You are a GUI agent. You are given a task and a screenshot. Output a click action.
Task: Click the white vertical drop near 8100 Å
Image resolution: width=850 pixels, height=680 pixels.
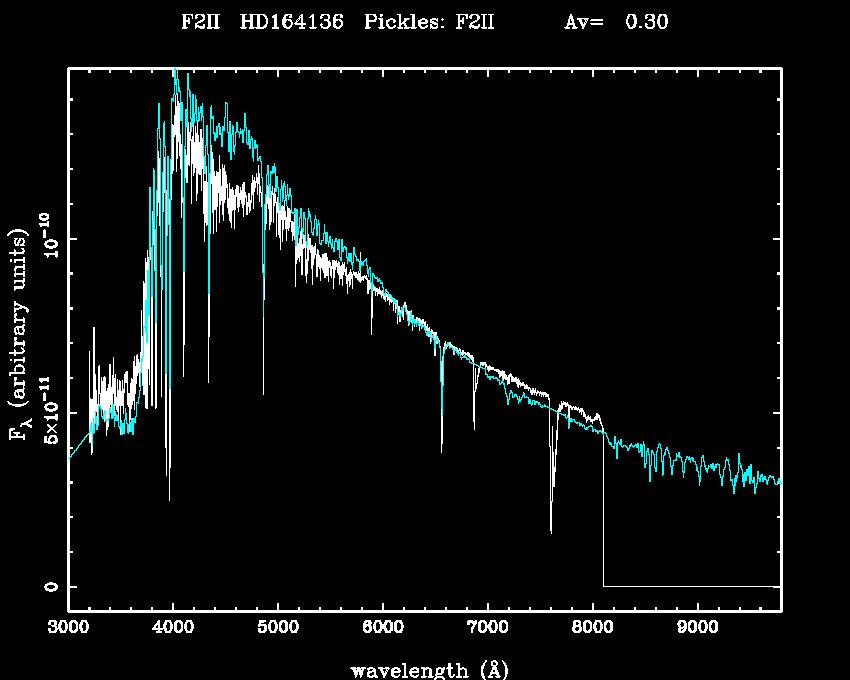click(603, 510)
